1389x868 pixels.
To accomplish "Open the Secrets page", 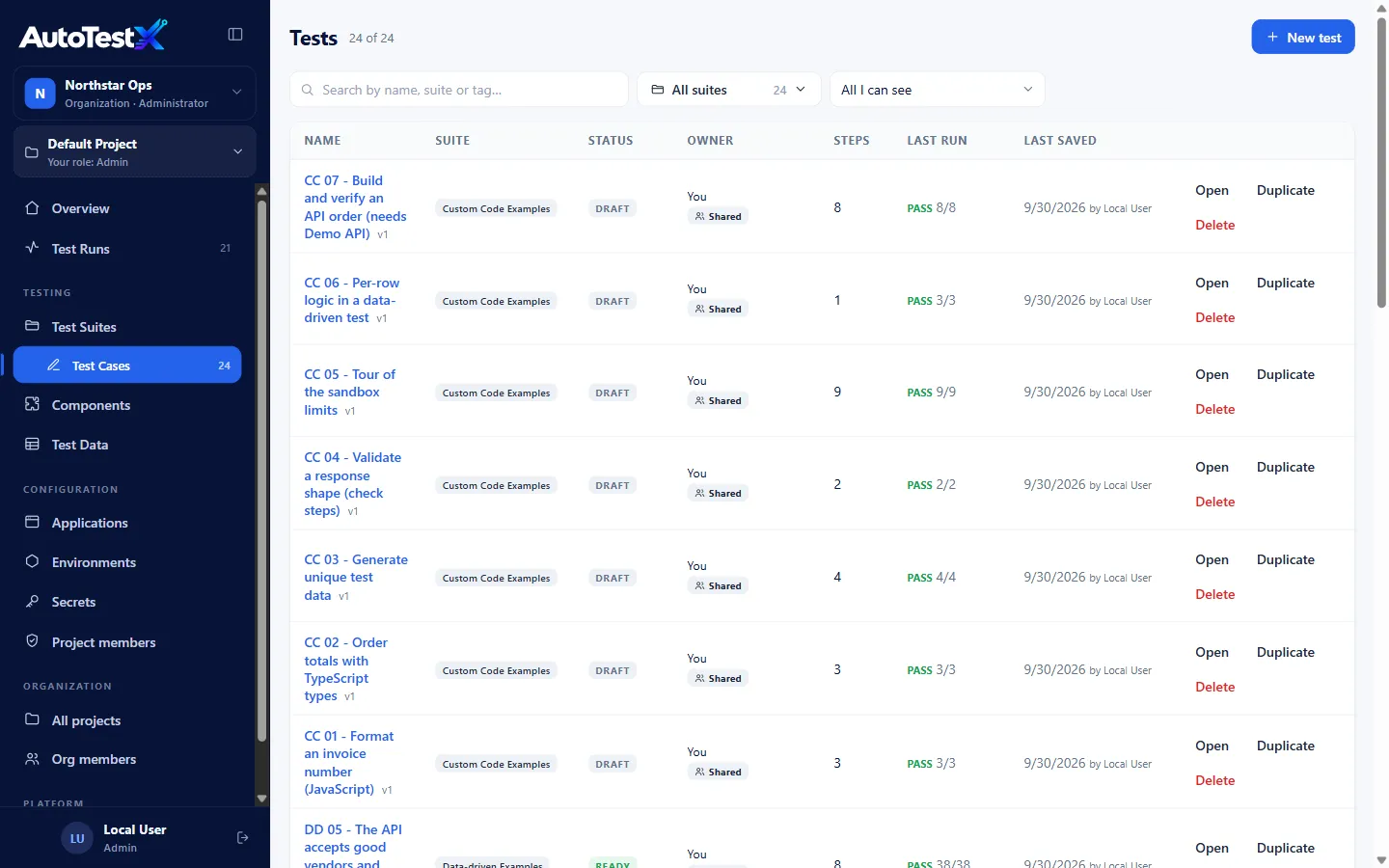I will click(x=127, y=601).
